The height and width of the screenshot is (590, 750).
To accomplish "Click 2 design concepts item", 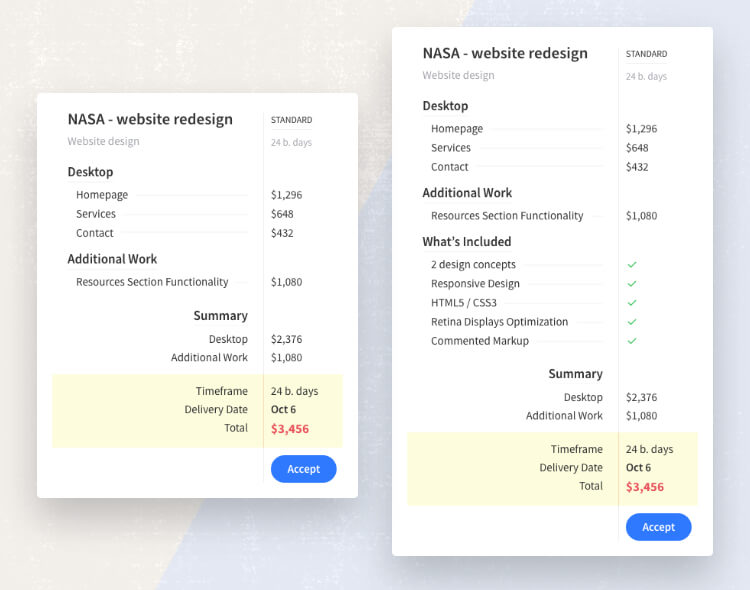I will point(474,265).
